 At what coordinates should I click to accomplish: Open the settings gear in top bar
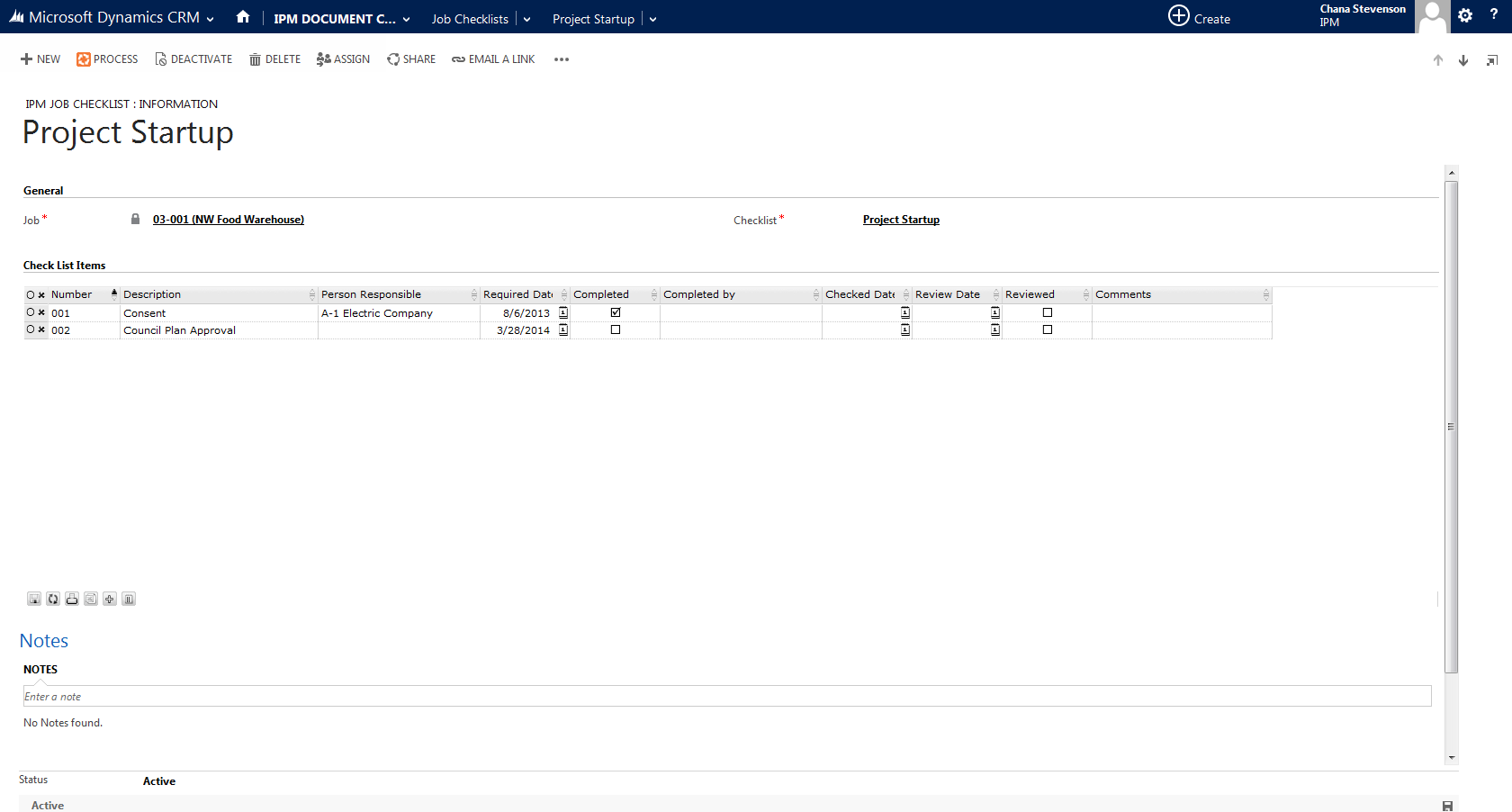[x=1465, y=15]
